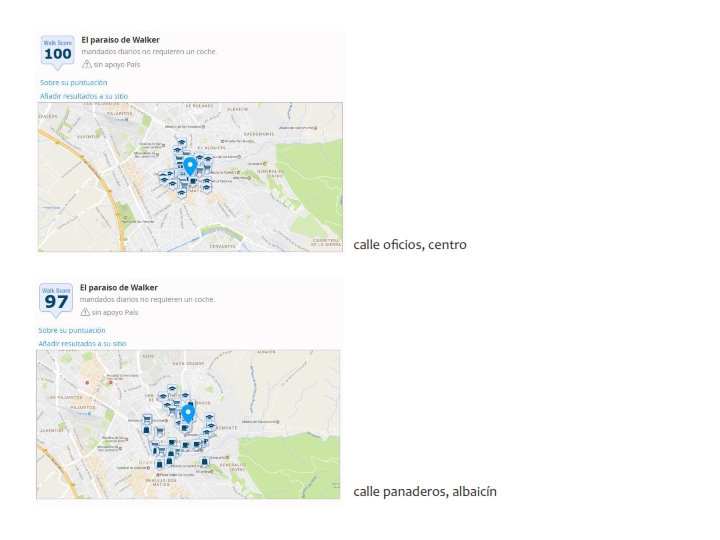
Task: Click 'sin apoyo País' text in the 100 widget
Action: [x=117, y=65]
